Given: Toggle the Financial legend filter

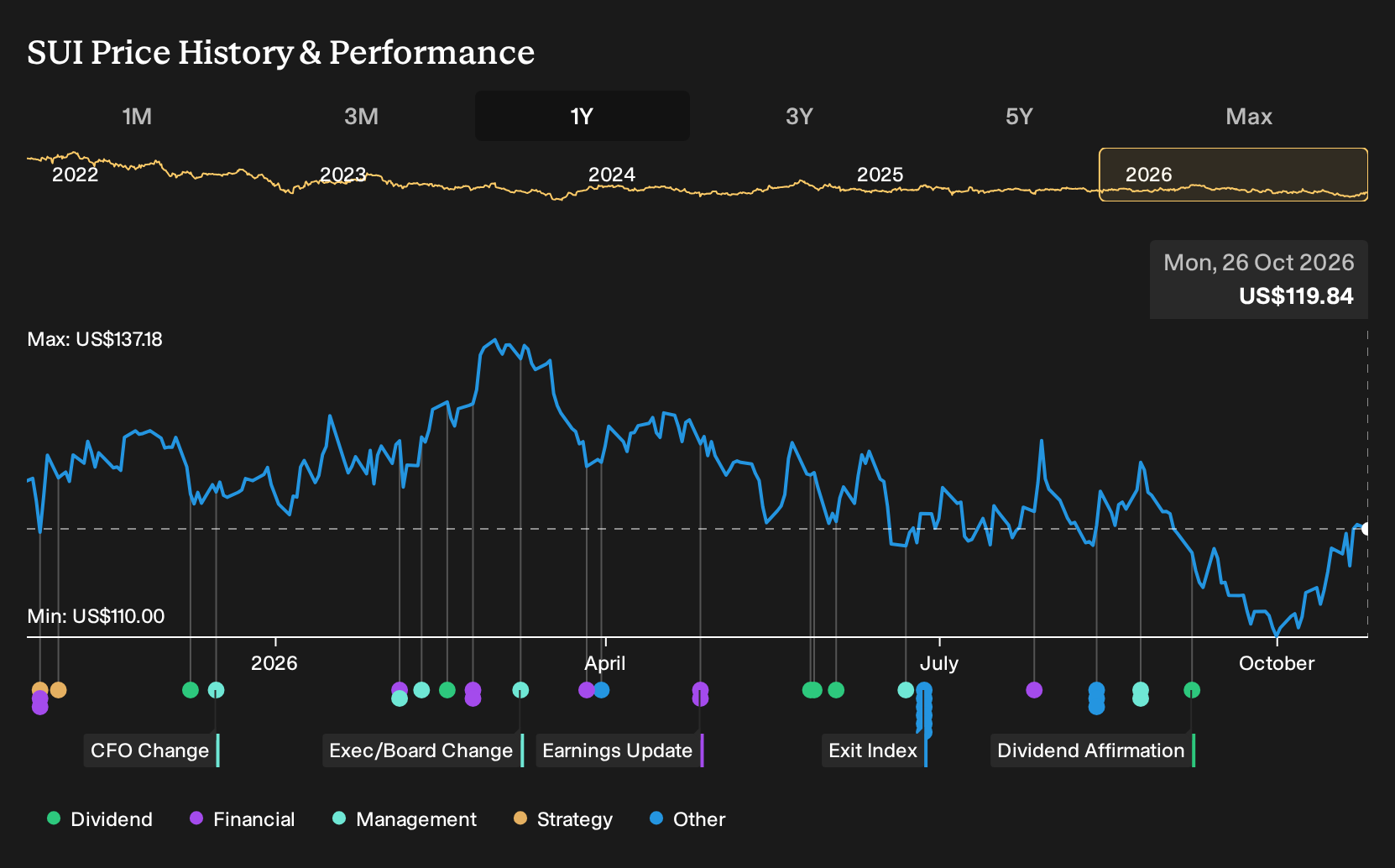Looking at the screenshot, I should coord(243,819).
